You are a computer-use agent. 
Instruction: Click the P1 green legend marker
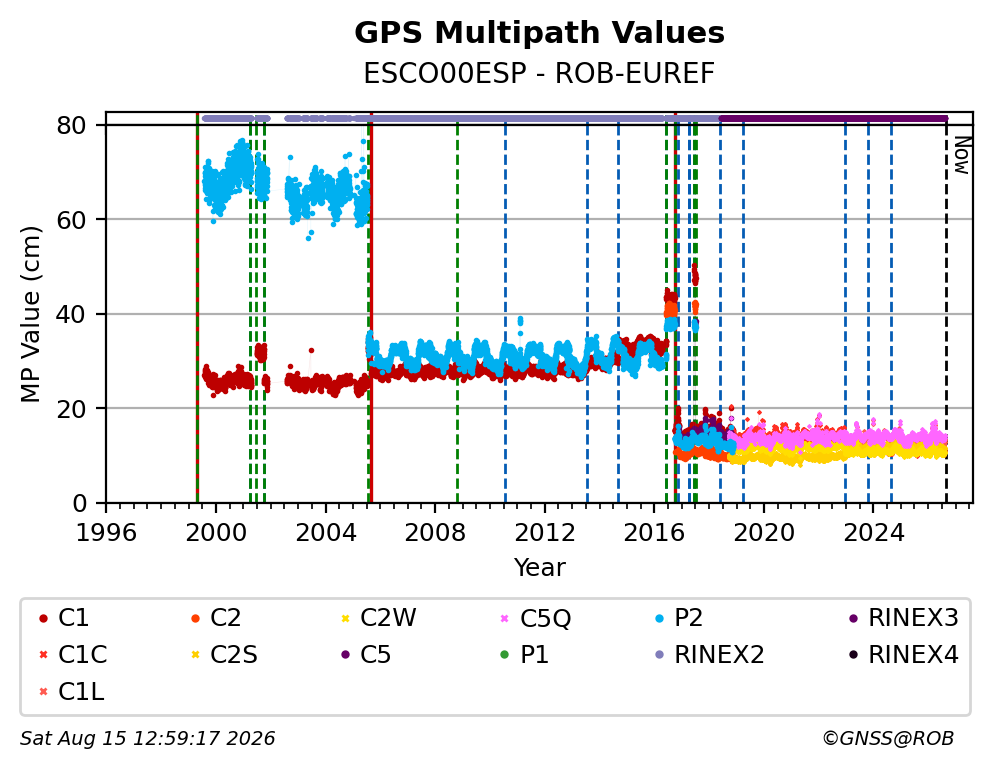pos(504,655)
